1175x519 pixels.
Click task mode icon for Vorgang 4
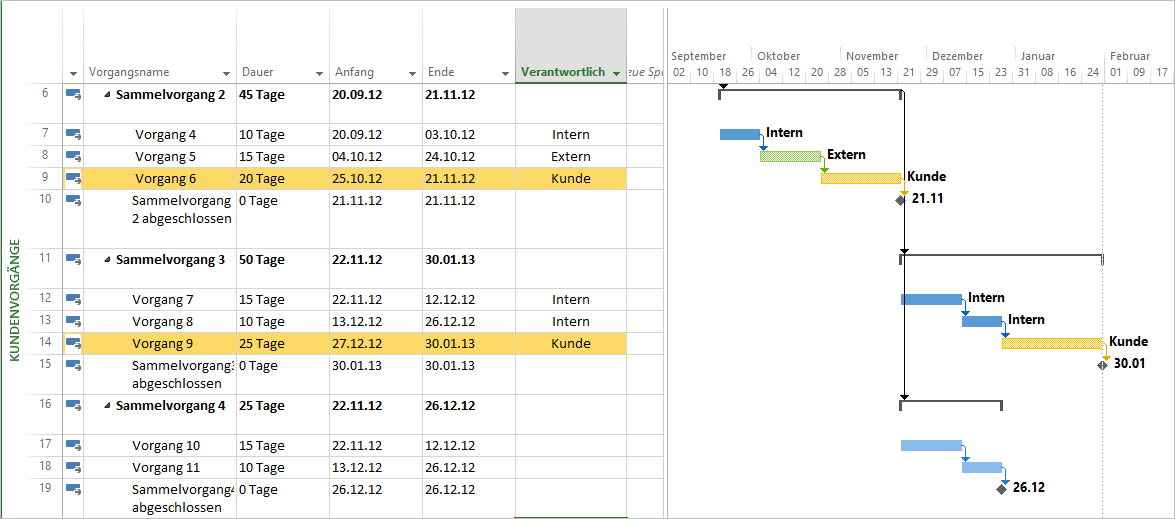click(73, 134)
